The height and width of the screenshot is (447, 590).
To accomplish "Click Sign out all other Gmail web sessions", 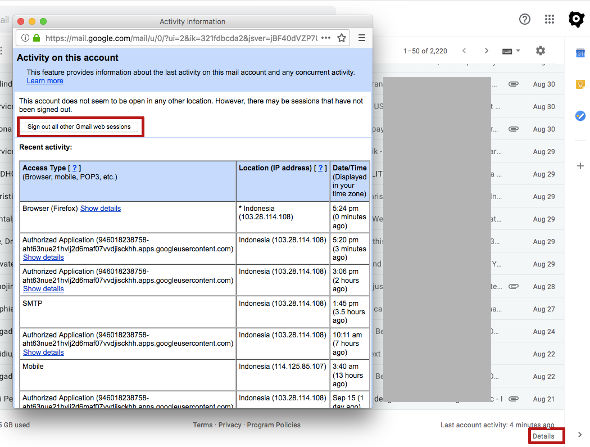I will click(80, 126).
